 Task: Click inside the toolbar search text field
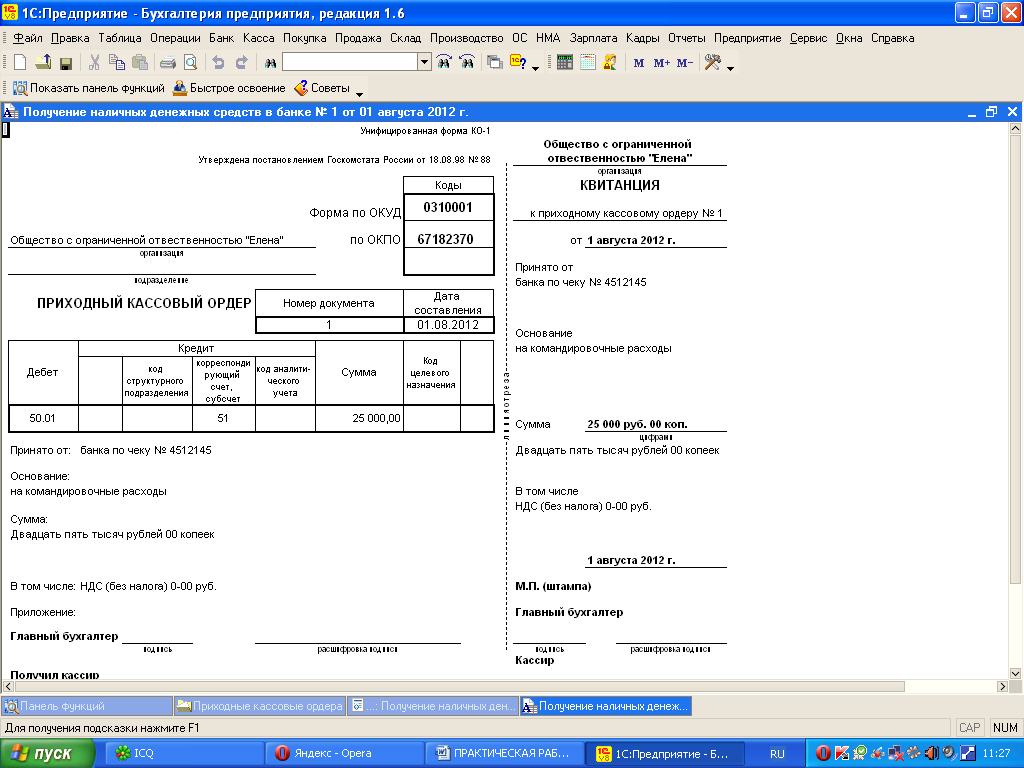pos(350,62)
